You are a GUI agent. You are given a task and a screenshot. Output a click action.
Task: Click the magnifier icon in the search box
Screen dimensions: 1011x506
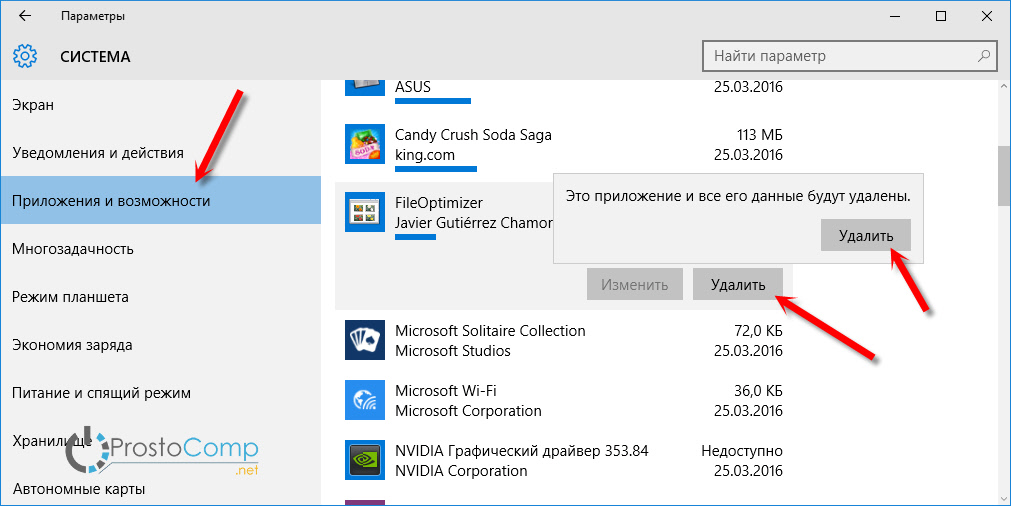[984, 56]
